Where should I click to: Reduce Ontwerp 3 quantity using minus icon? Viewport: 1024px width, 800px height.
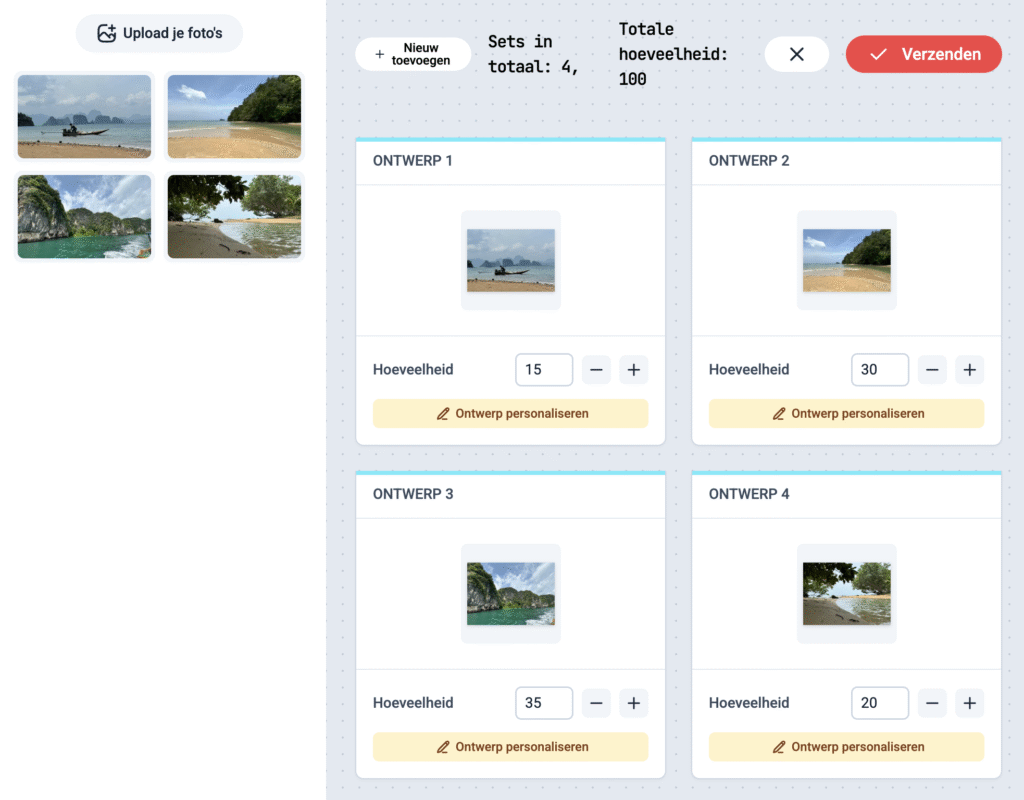(x=596, y=703)
